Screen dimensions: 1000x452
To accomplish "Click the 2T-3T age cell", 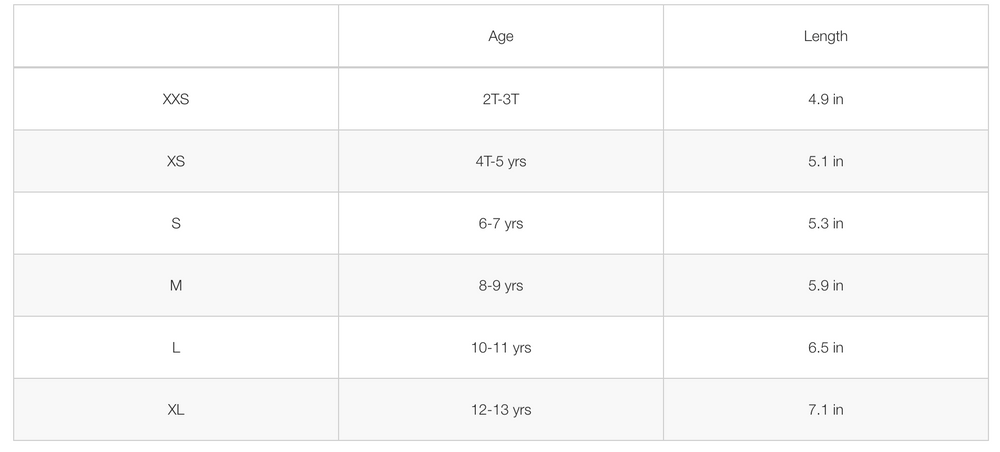I will point(501,99).
